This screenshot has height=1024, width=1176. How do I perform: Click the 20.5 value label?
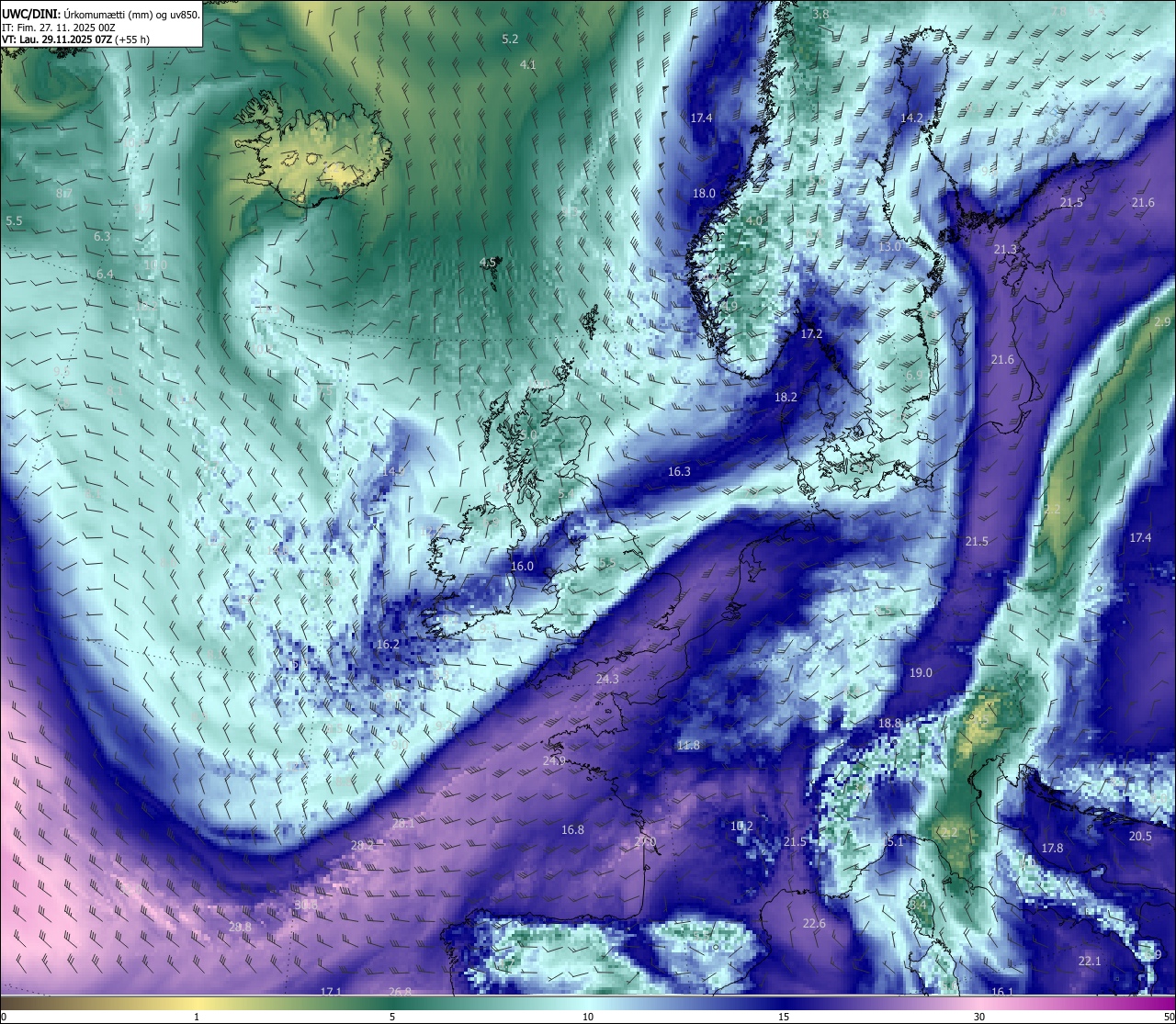point(1140,836)
